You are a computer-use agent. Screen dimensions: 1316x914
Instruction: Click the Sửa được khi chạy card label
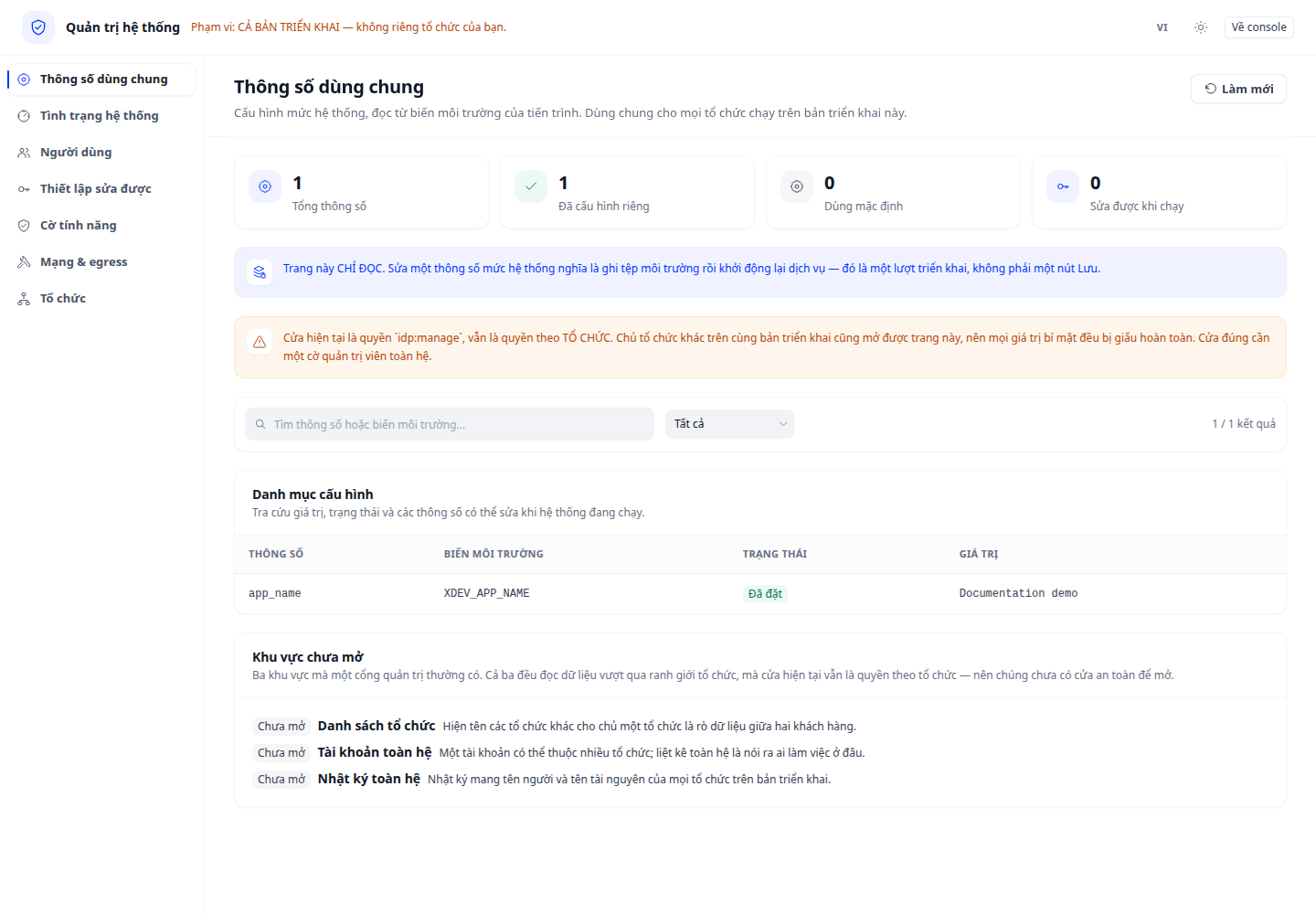1137,207
